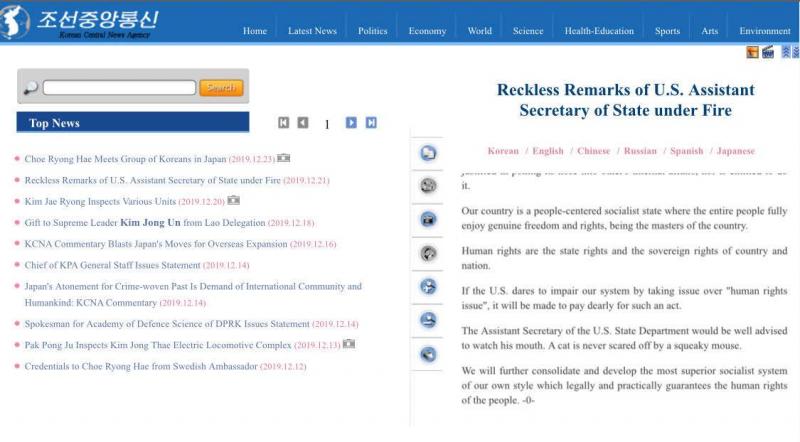Click the double down-chevron icon
This screenshot has height=442, width=800.
[795, 52]
